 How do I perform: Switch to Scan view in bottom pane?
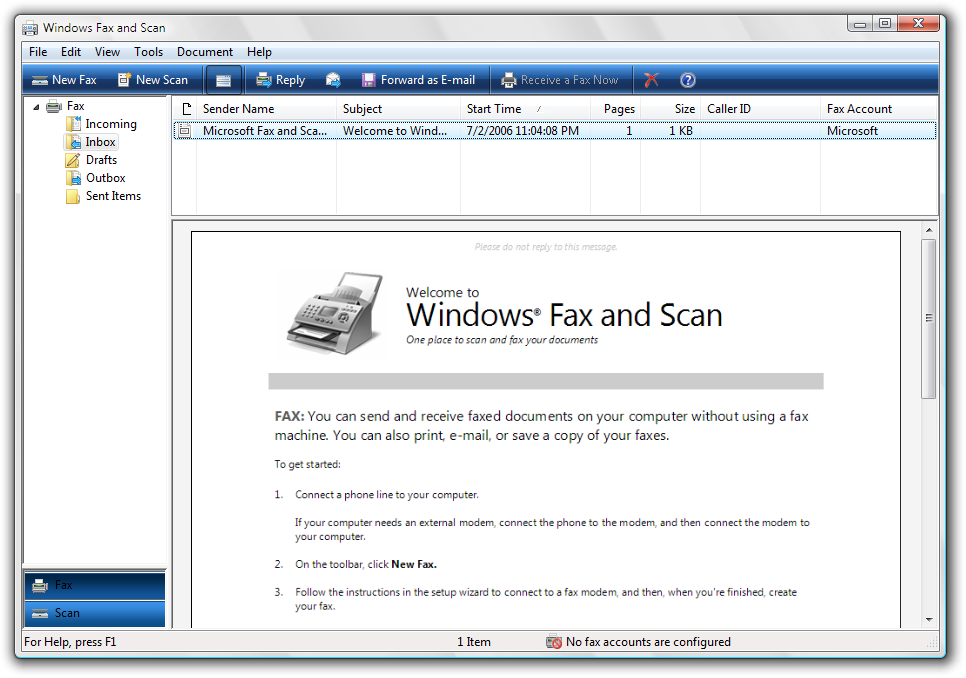pos(95,613)
